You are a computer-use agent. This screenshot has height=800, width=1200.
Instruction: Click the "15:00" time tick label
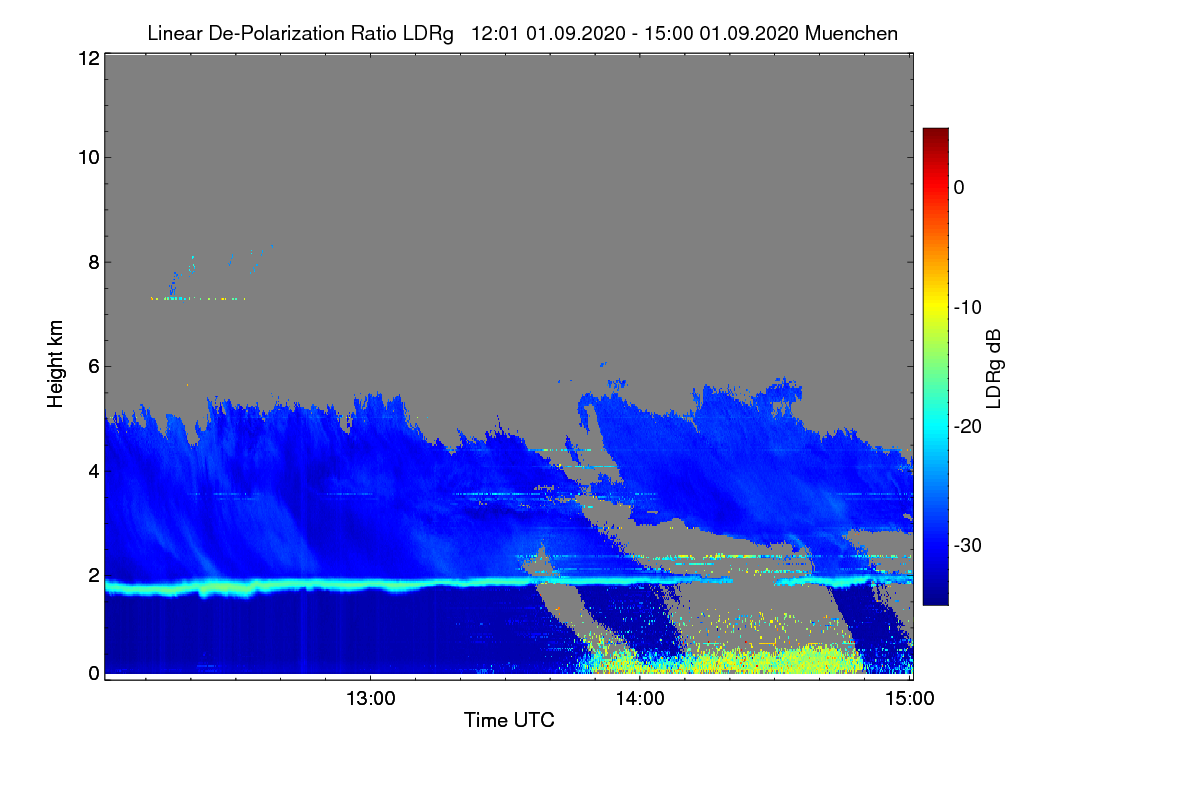(909, 698)
